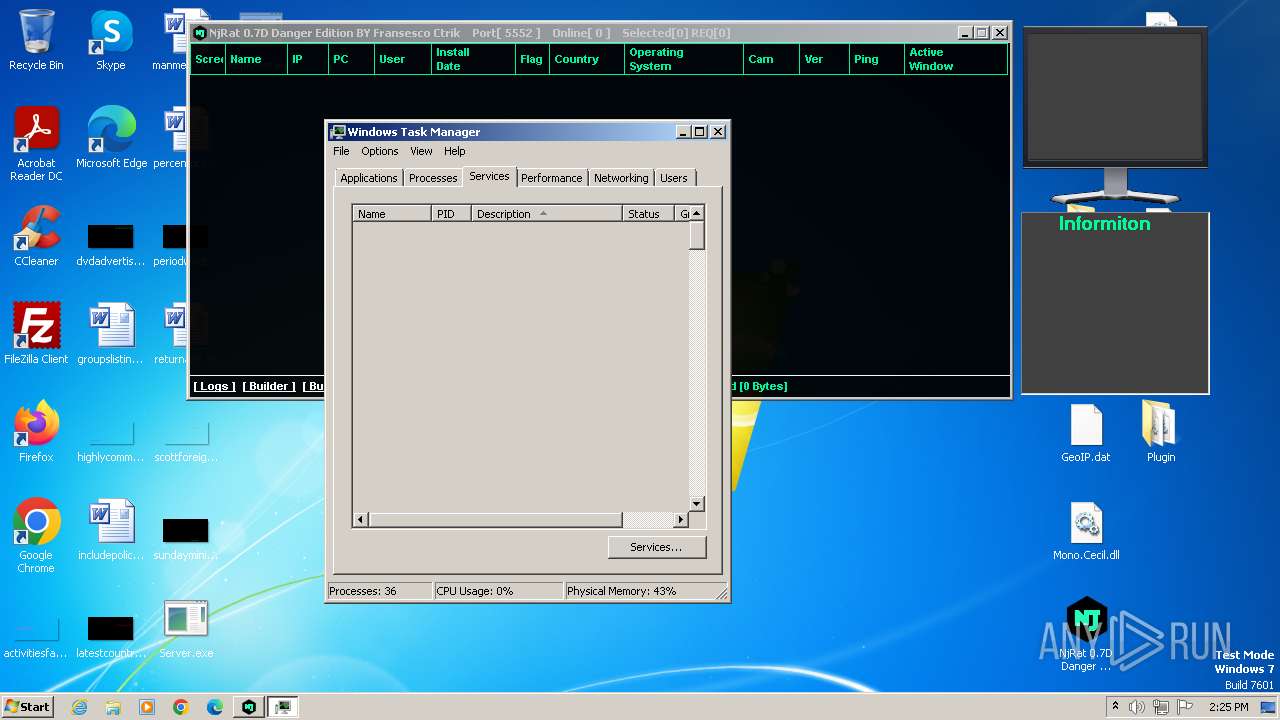The image size is (1280, 720).
Task: Click the taskbar clock showing 2:25 PM
Action: pyautogui.click(x=1228, y=707)
